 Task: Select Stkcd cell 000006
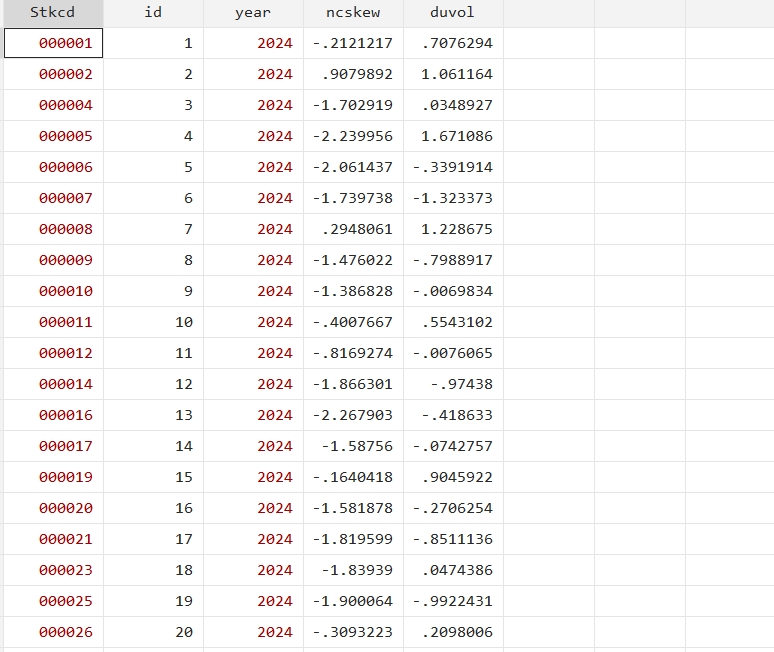click(x=53, y=167)
